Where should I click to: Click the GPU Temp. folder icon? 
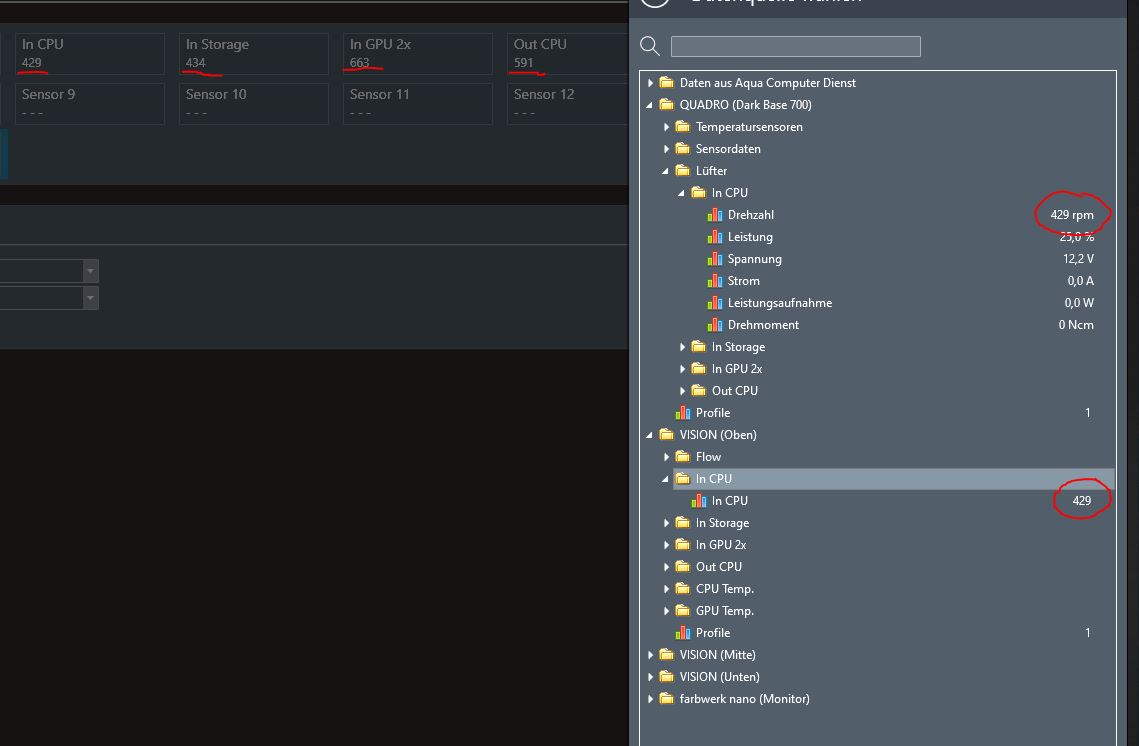point(683,610)
